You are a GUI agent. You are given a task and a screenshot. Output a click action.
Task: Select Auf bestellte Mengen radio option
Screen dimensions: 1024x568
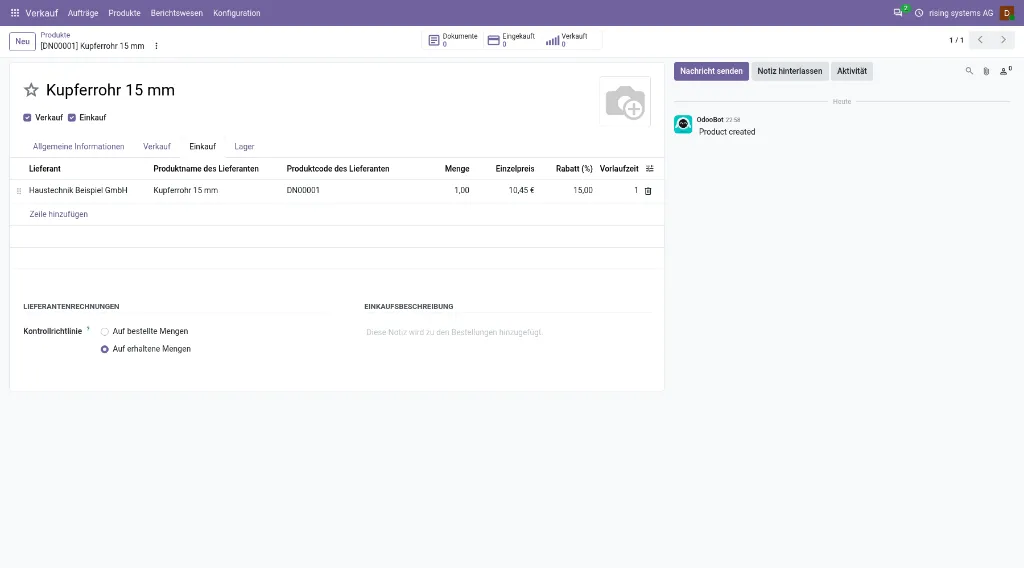[104, 332]
